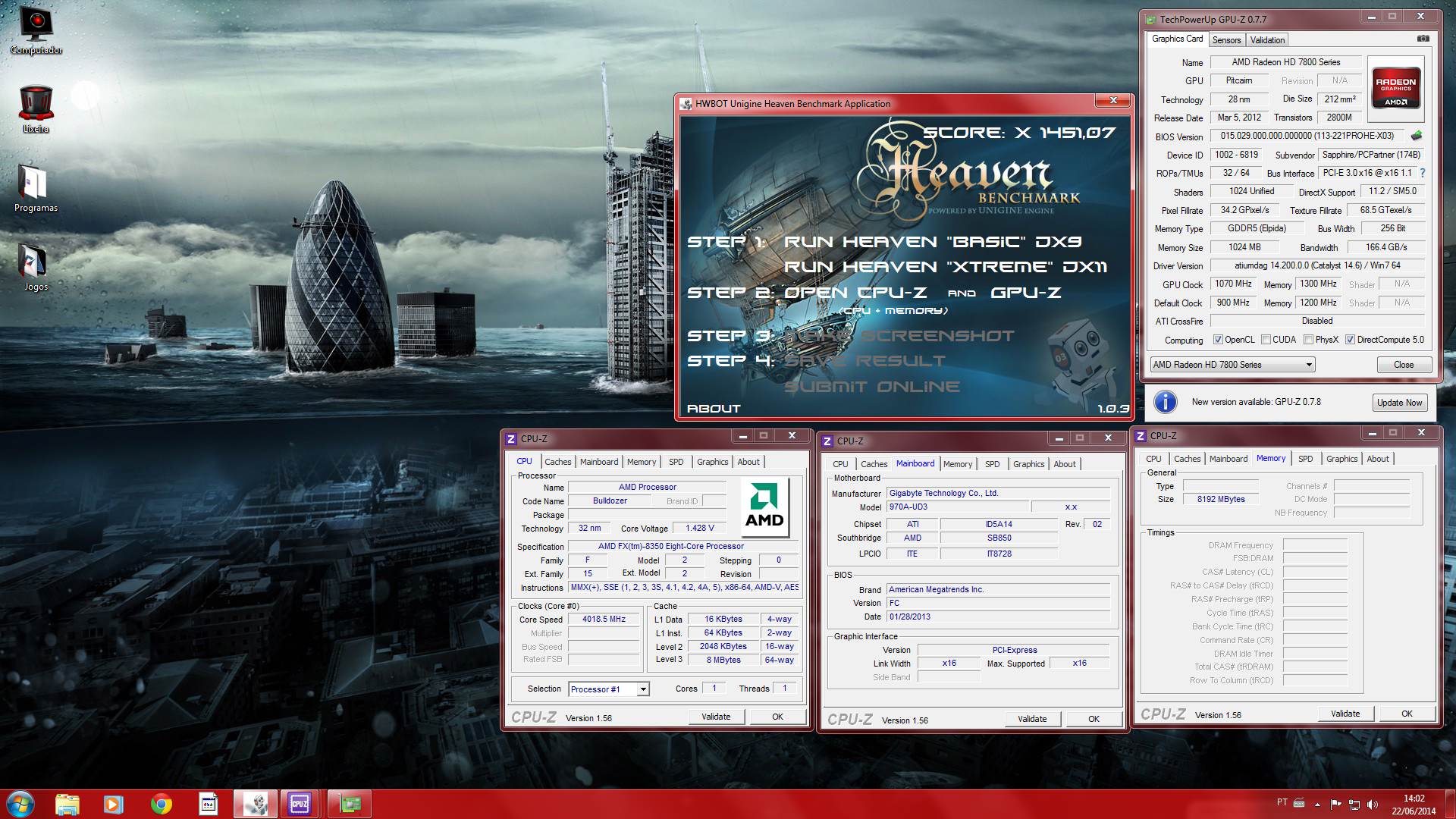The height and width of the screenshot is (819, 1456).
Task: Click Close button in GPU-Z
Action: click(x=1404, y=365)
